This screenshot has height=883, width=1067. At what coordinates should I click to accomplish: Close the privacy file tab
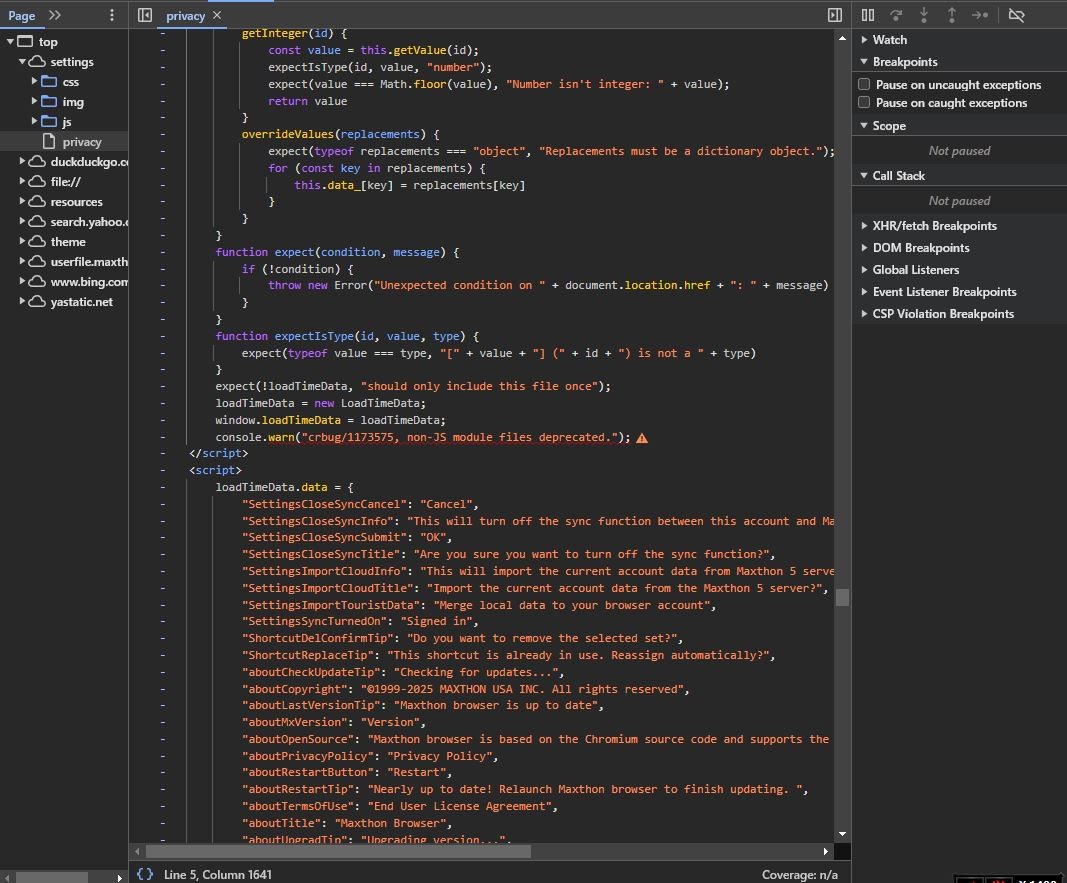[216, 15]
